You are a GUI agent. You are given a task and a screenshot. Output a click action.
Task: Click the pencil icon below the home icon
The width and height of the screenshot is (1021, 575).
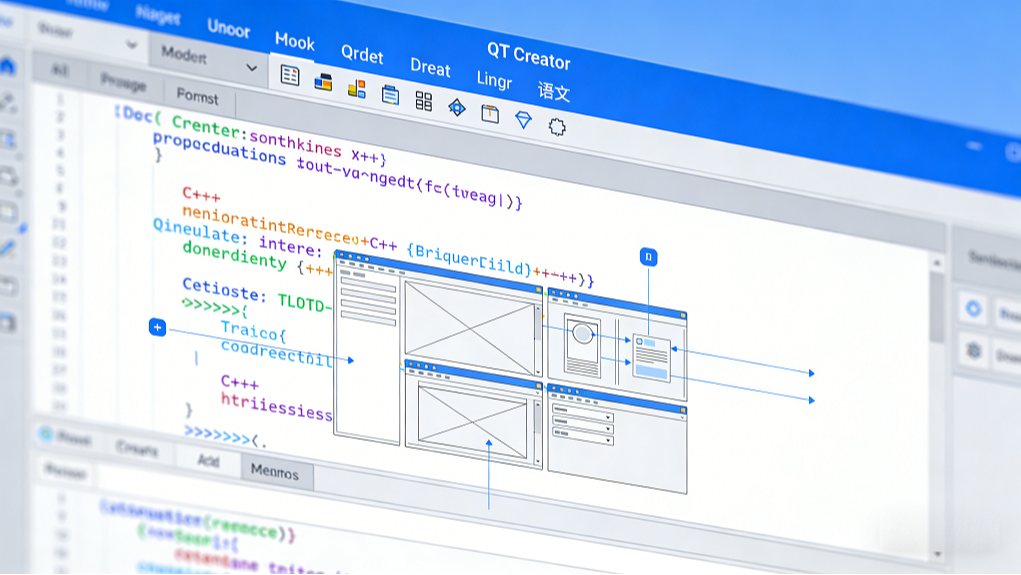(8, 102)
